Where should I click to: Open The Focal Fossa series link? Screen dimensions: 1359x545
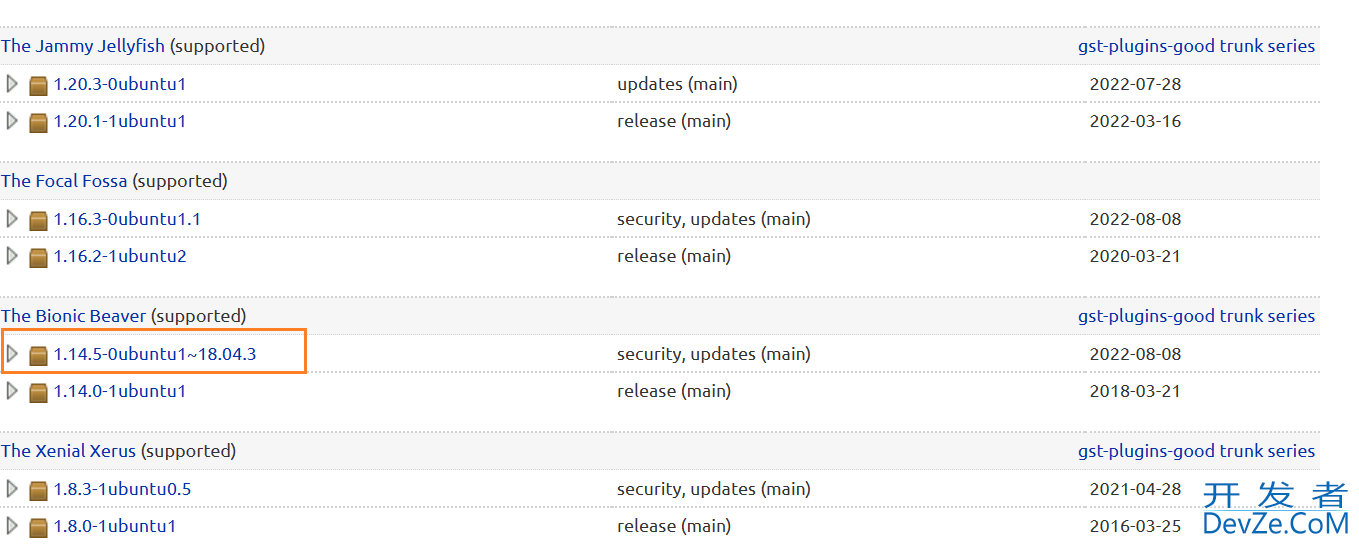coord(64,181)
